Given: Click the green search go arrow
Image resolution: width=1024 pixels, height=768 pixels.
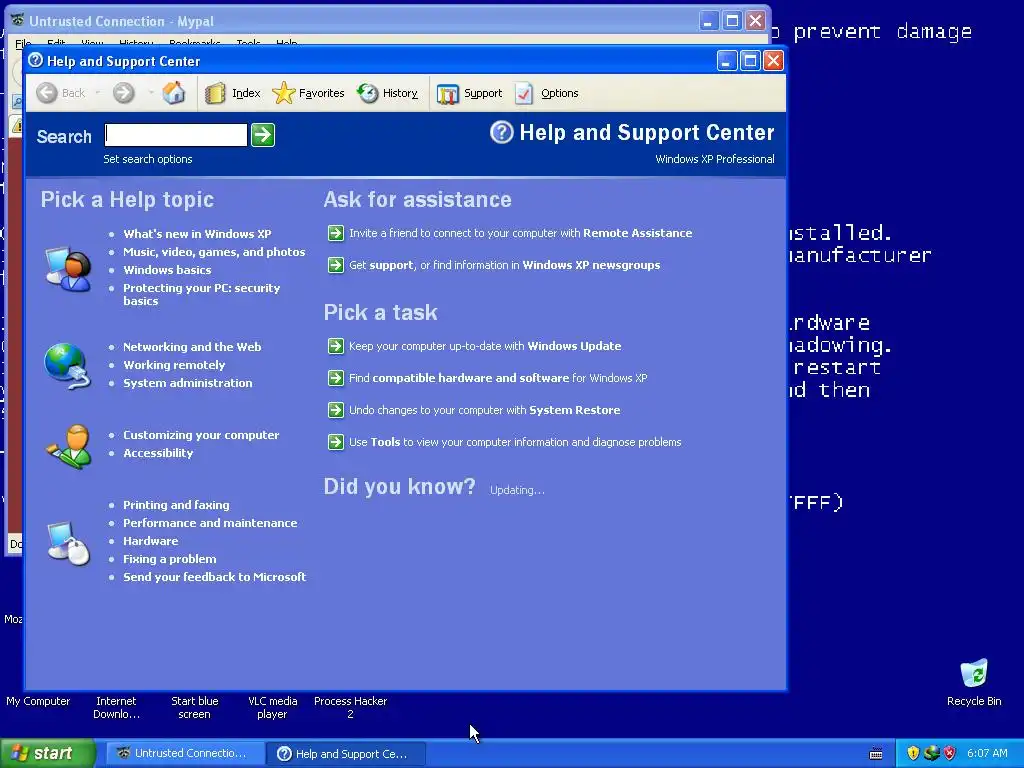Looking at the screenshot, I should click(263, 135).
